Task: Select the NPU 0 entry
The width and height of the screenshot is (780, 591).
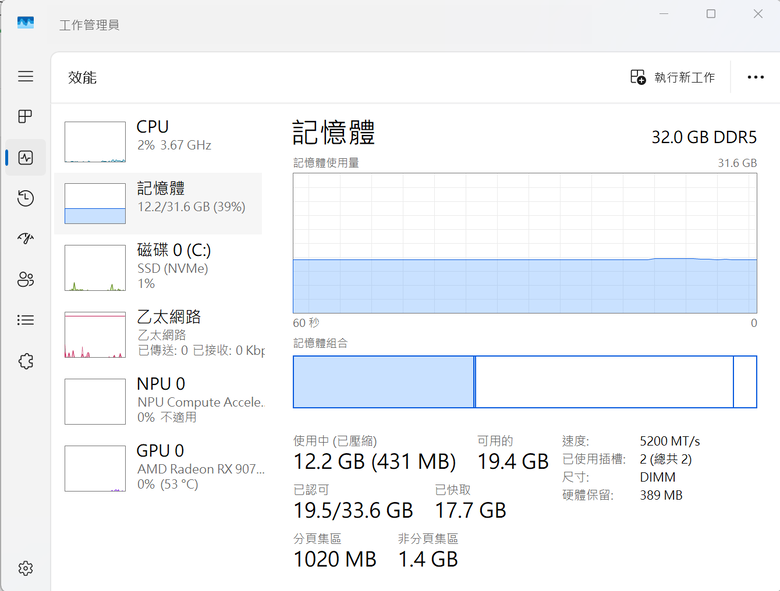Action: tap(158, 401)
